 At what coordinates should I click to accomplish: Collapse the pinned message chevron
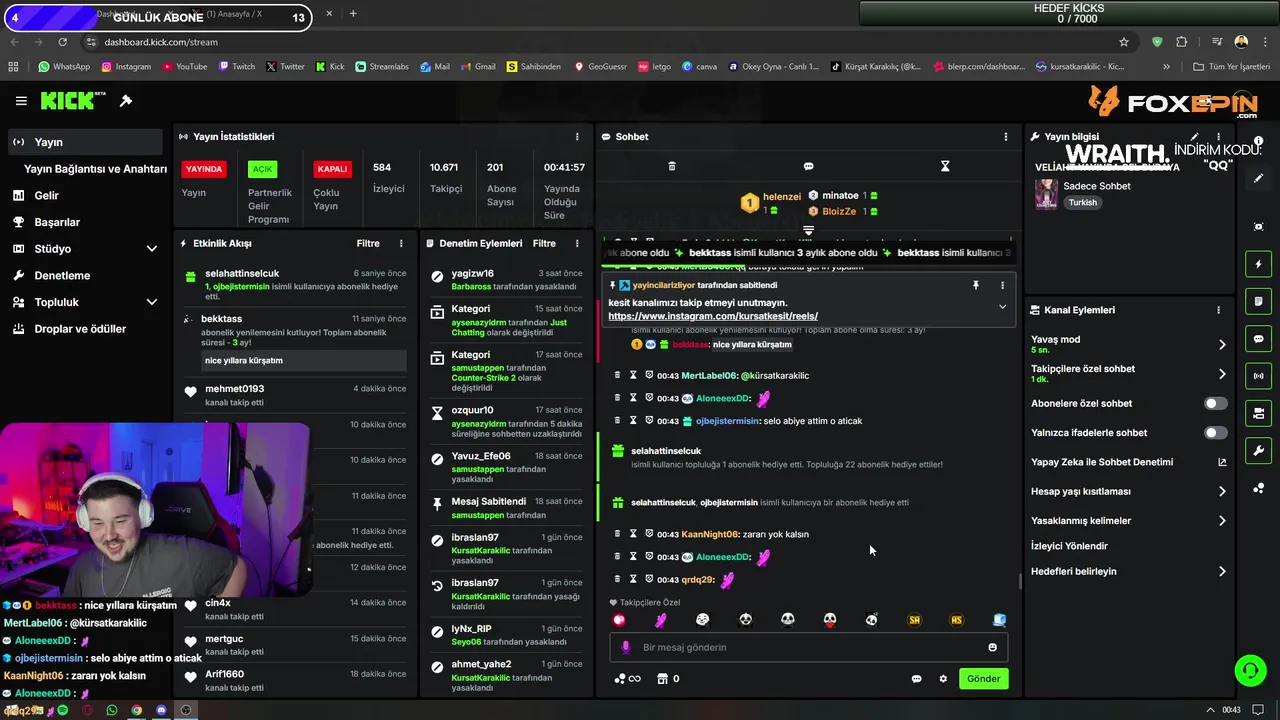[x=1002, y=307]
